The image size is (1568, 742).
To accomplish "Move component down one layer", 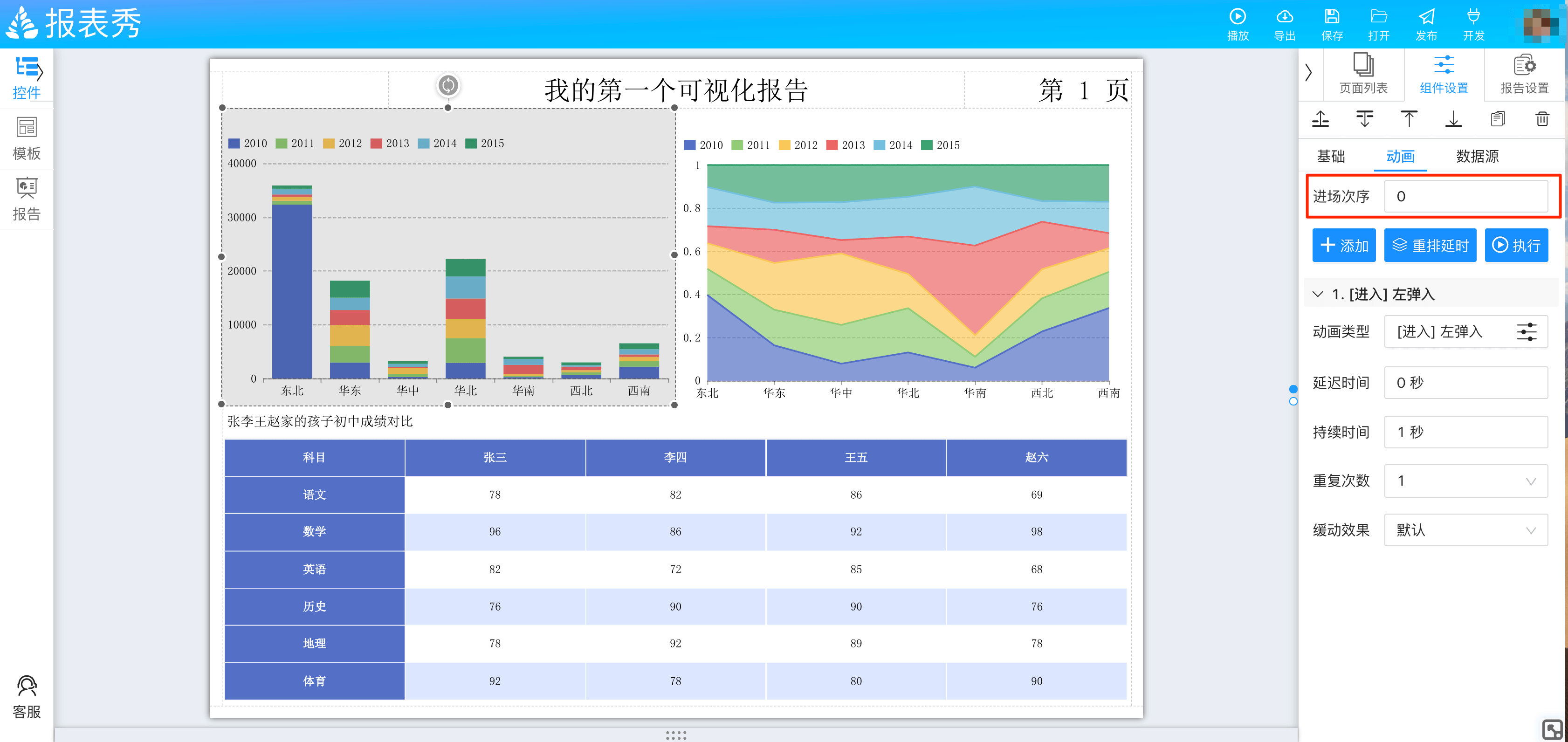I will click(x=1365, y=119).
